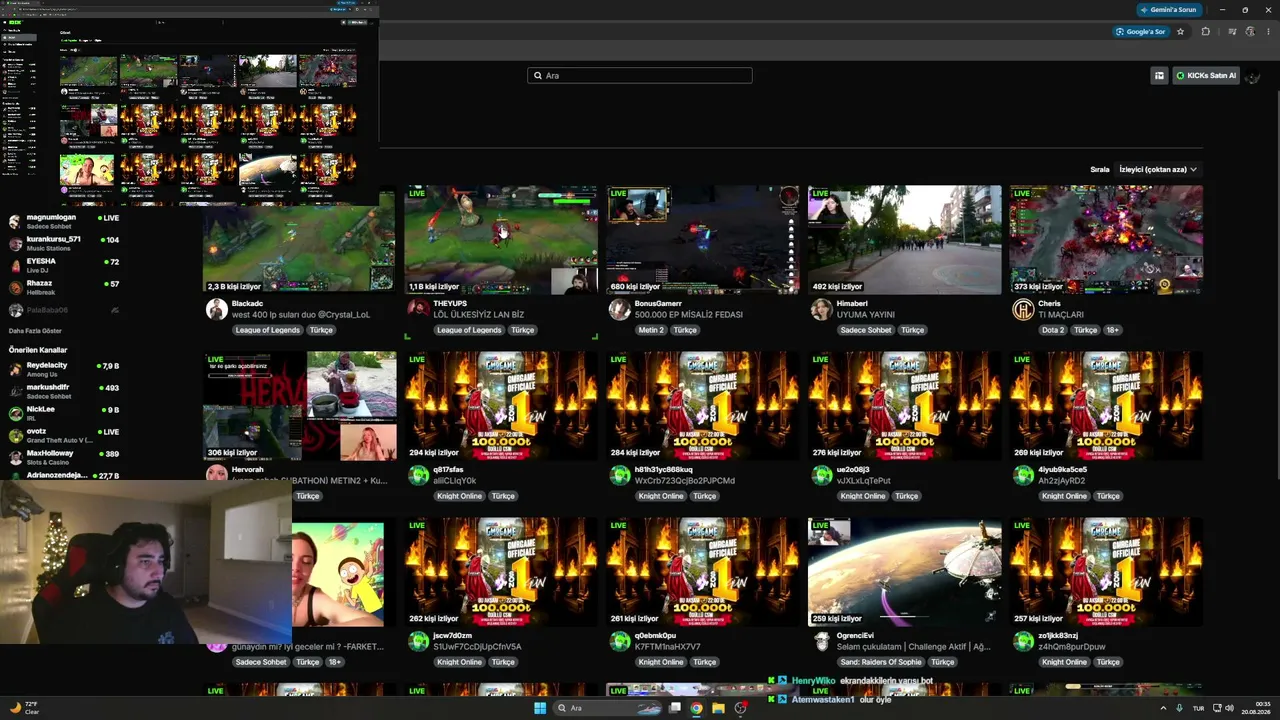Open Himaberi channel avatar
The image size is (1280, 720).
(x=822, y=309)
